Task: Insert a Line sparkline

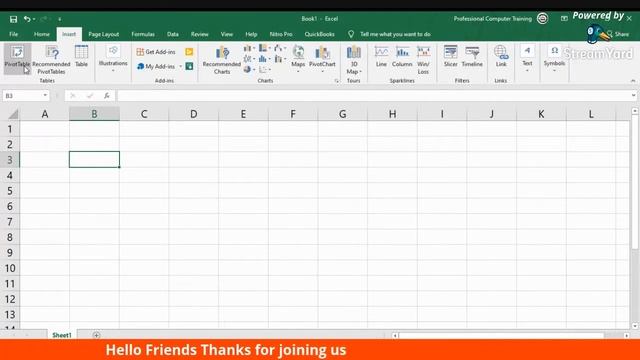Action: (381, 56)
